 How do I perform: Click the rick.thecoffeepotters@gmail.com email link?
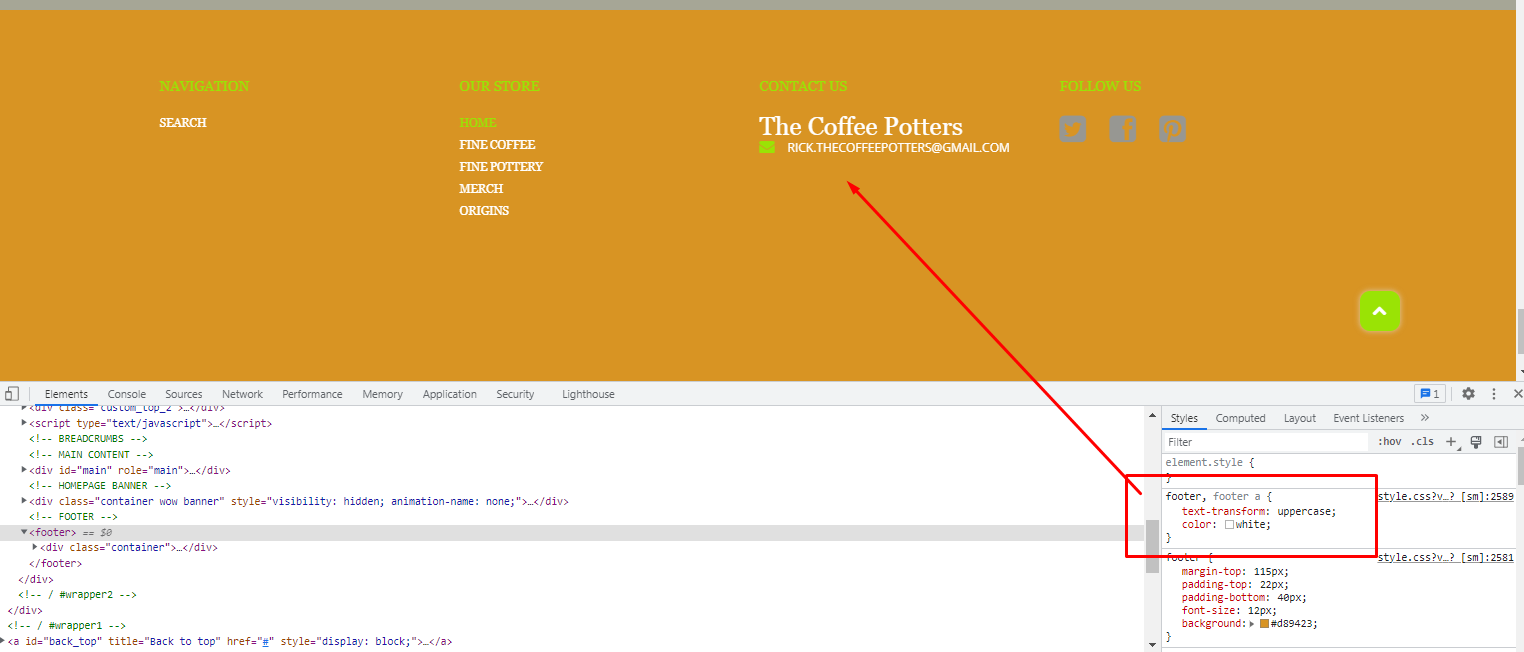click(898, 148)
